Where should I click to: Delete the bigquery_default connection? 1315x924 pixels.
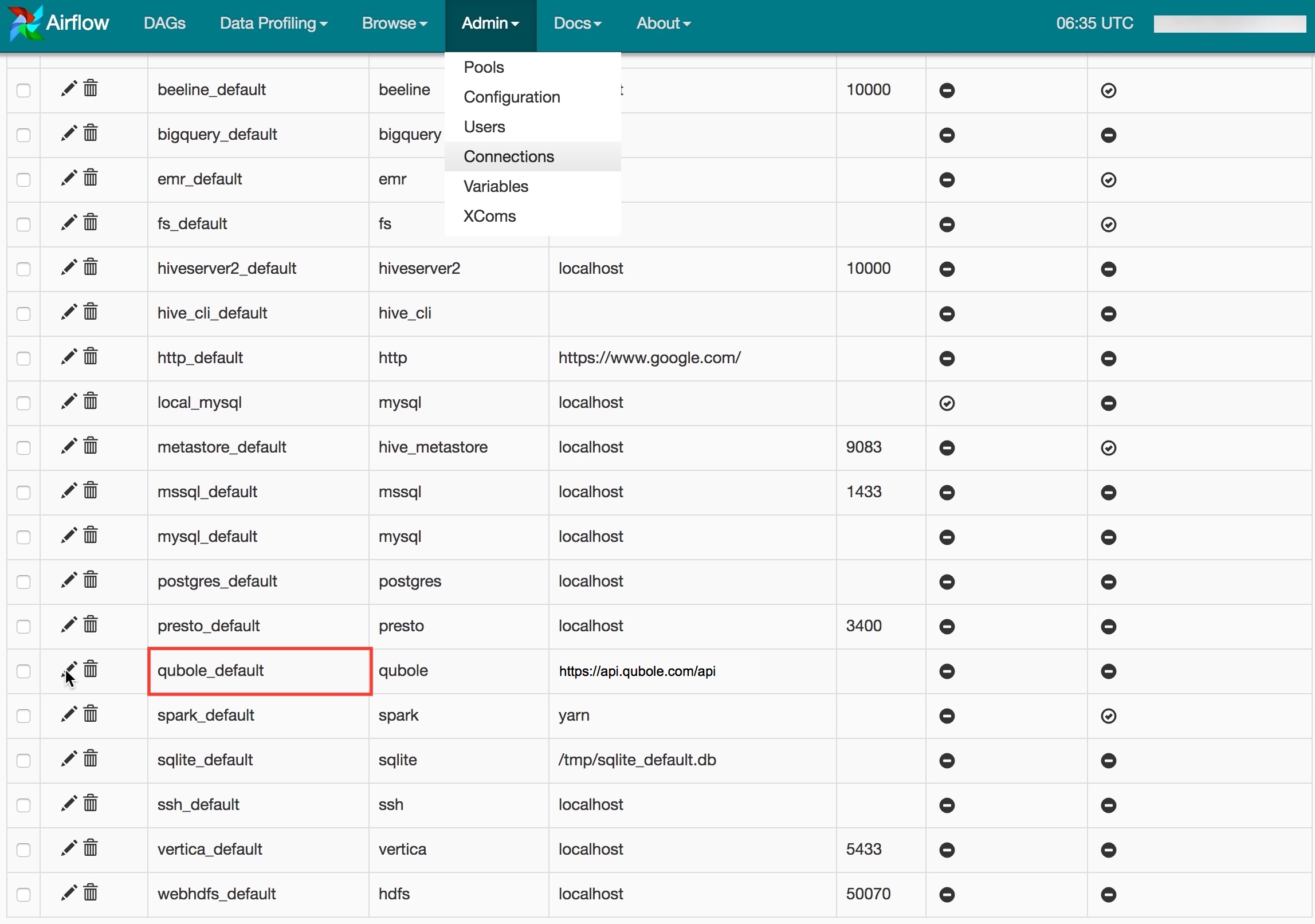[91, 133]
